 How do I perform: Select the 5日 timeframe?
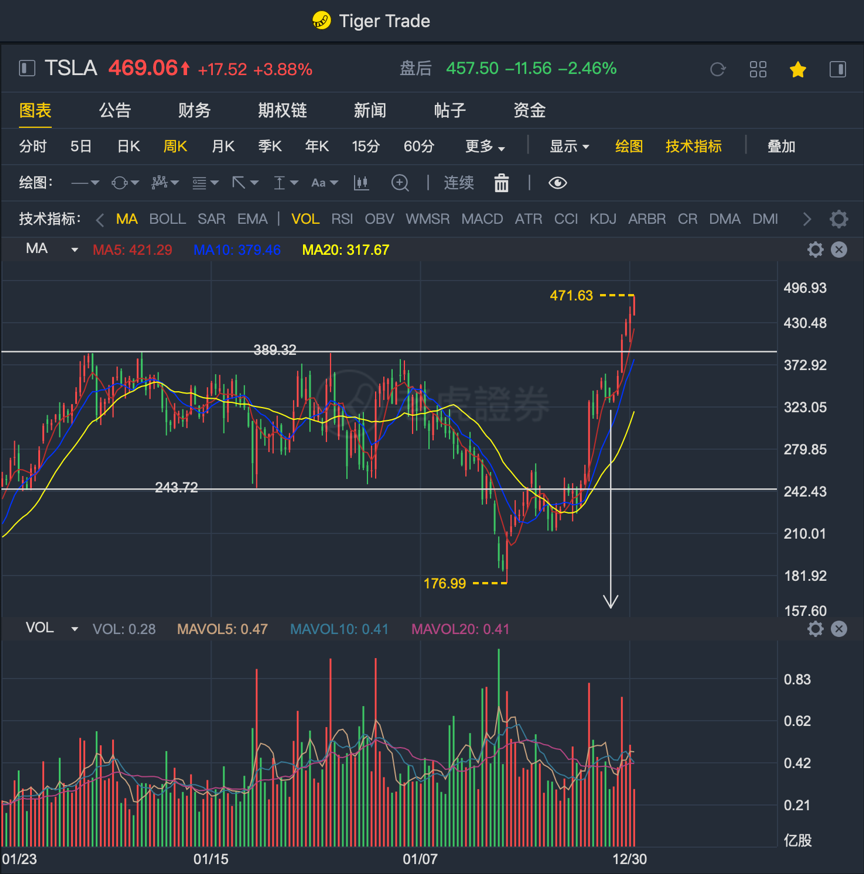point(81,147)
